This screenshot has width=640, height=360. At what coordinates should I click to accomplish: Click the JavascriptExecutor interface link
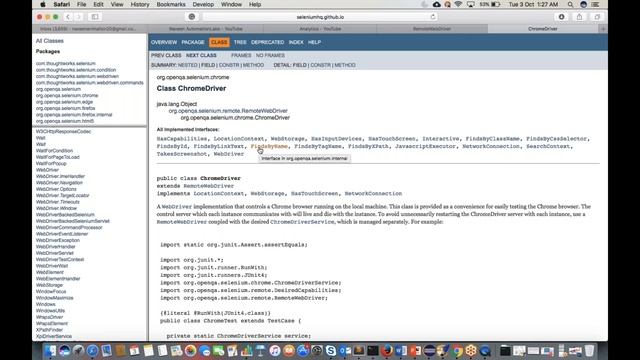[425, 146]
